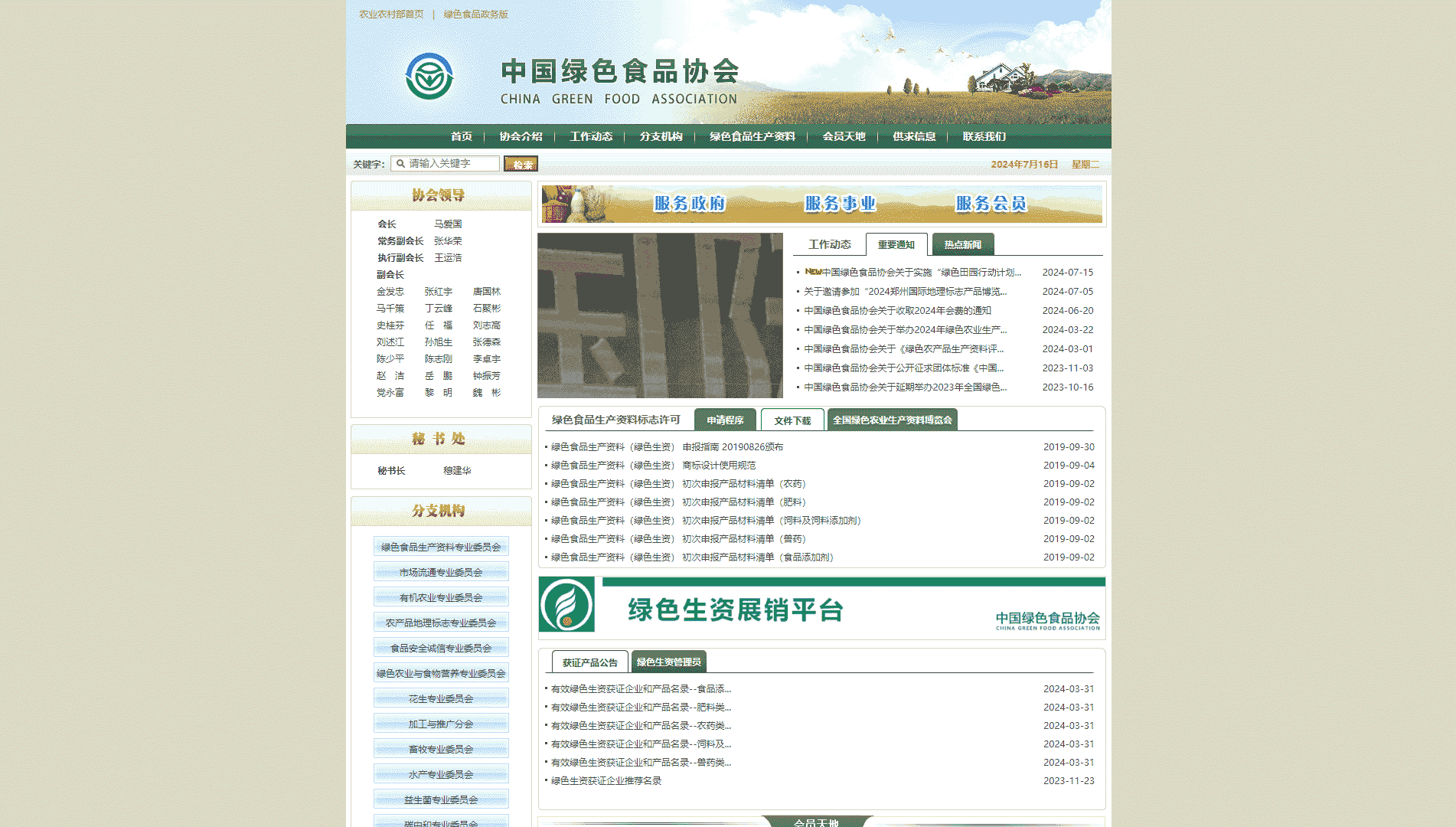Viewport: 1456px width, 827px height.
Task: Open 获证企业和产品名录--饲料及 link
Action: tap(641, 744)
